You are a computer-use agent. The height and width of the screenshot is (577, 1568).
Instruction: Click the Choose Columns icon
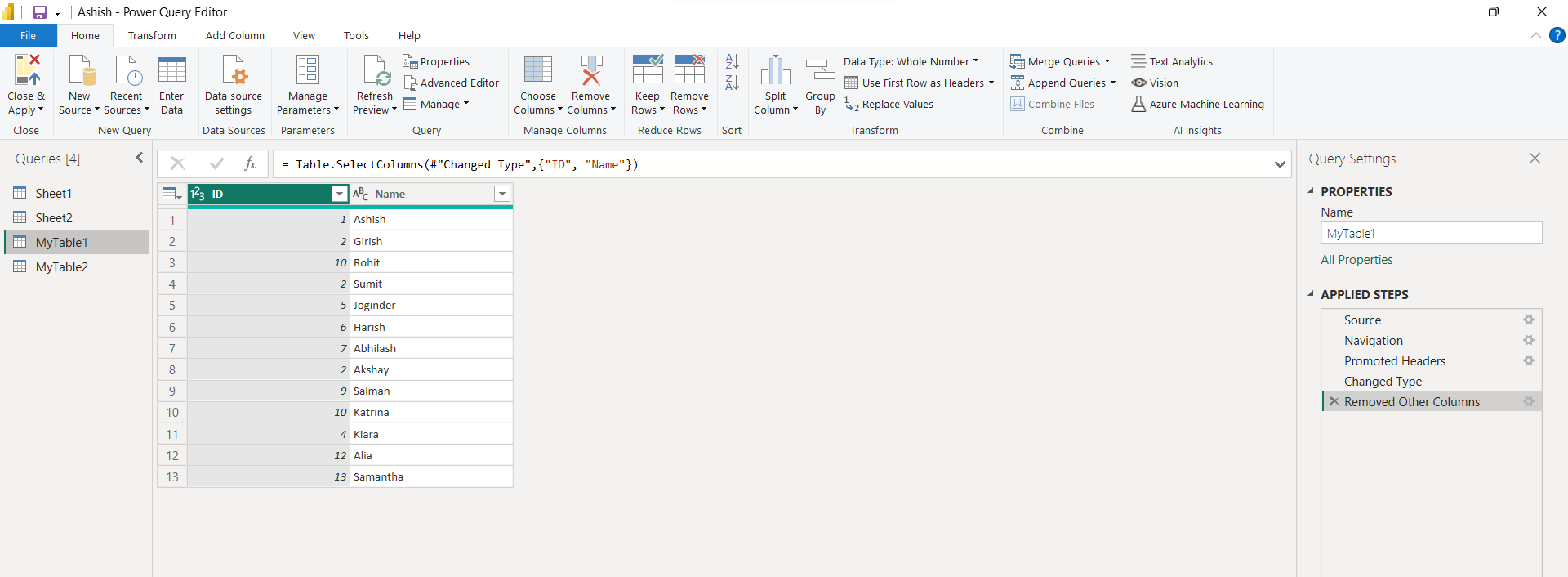(537, 71)
